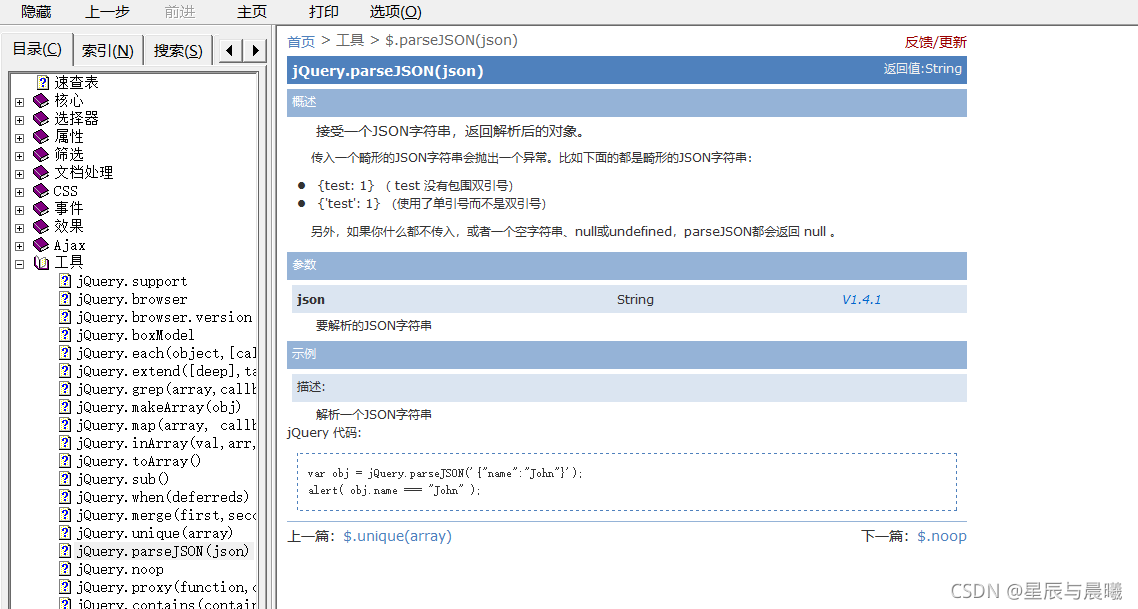The width and height of the screenshot is (1138, 609).
Task: Click the CSS book icon
Action: (x=41, y=191)
